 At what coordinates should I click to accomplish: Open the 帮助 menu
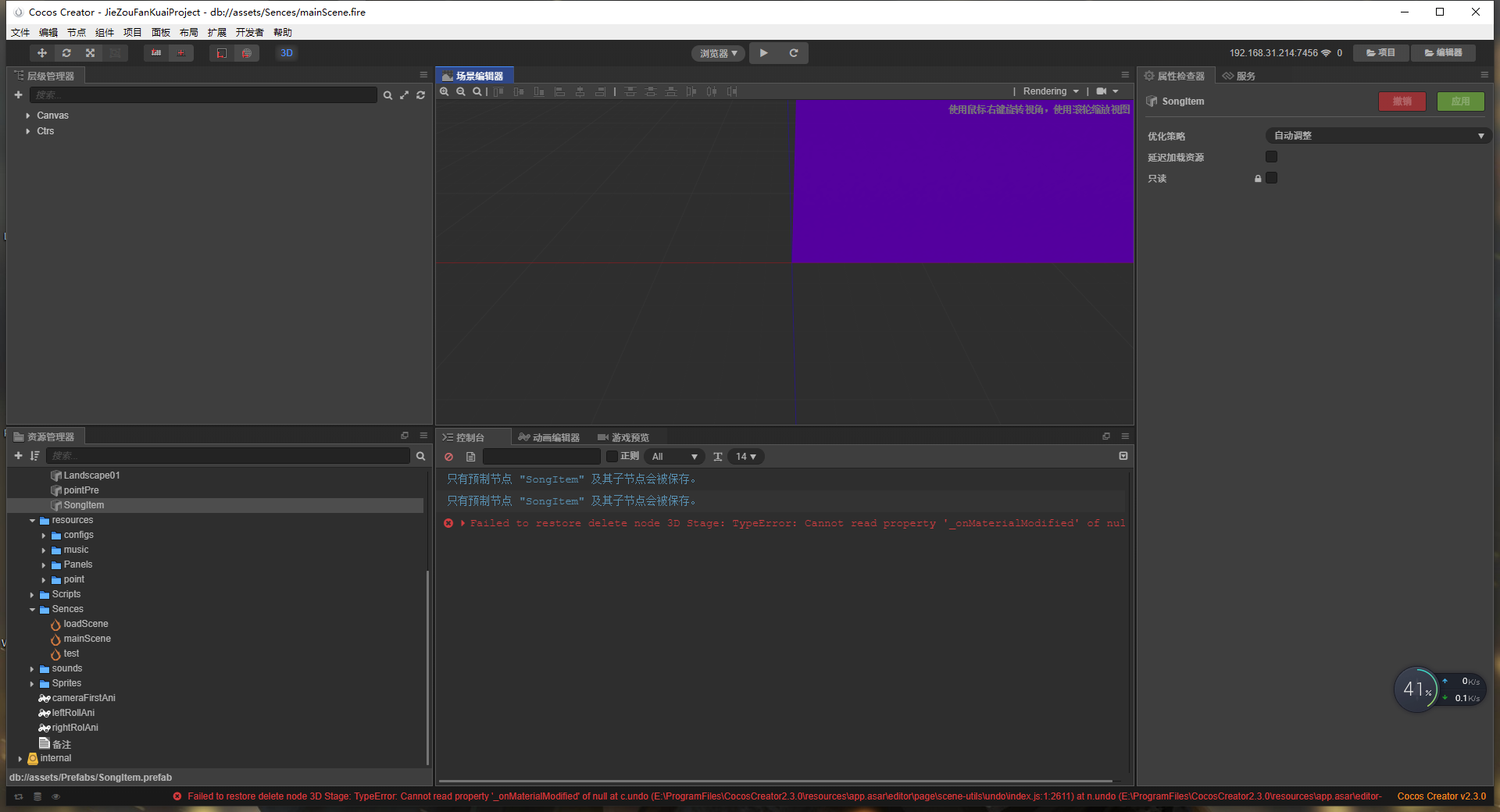(283, 33)
